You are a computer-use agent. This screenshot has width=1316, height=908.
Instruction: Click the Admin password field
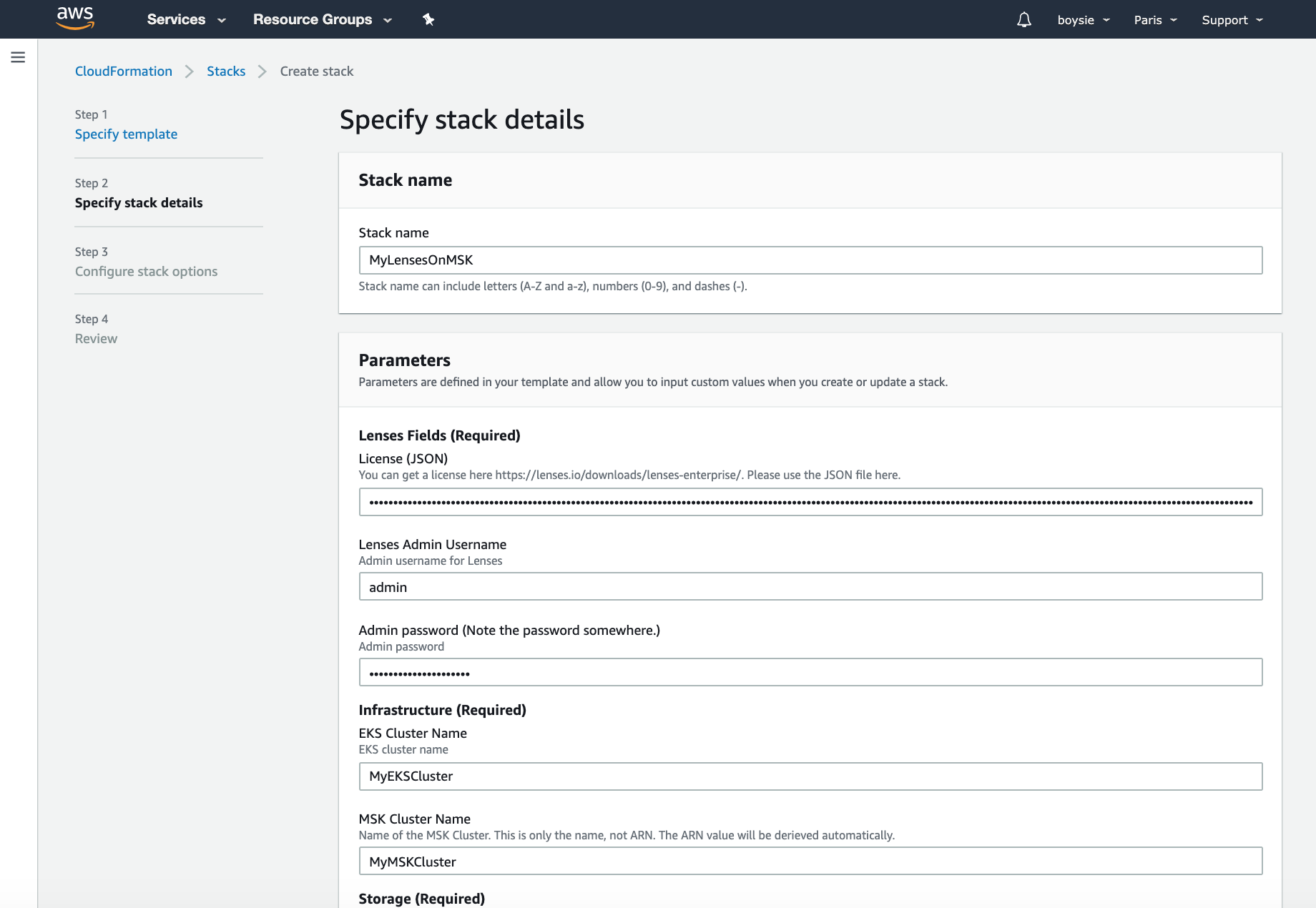point(810,672)
